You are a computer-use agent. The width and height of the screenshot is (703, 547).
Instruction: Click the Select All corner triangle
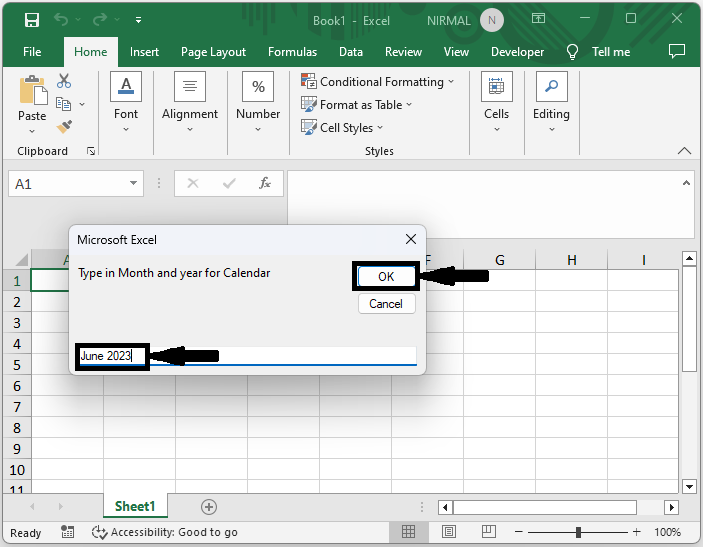[22, 260]
